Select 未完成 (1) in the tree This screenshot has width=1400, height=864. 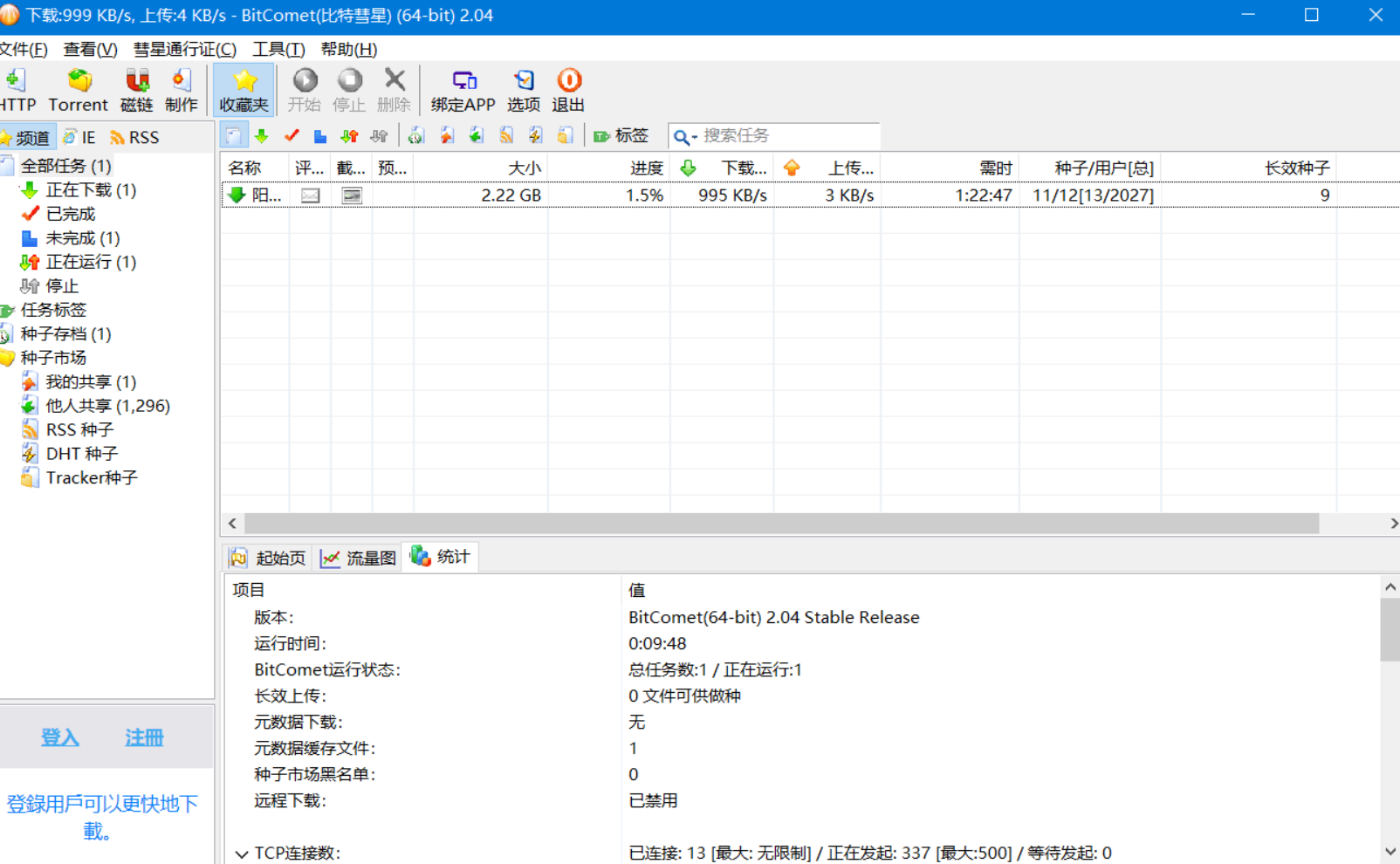point(82,237)
